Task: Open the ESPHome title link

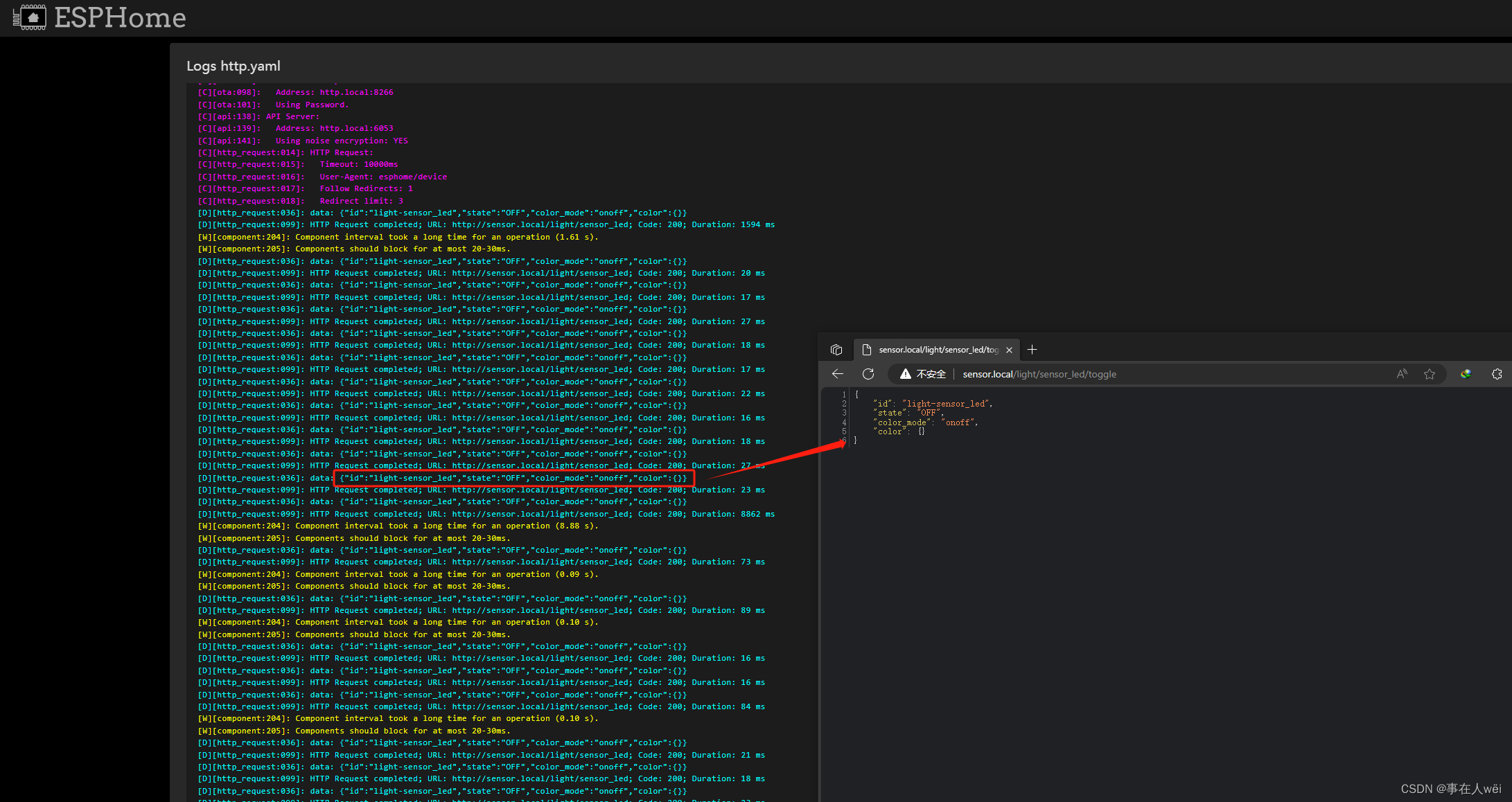Action: point(120,18)
